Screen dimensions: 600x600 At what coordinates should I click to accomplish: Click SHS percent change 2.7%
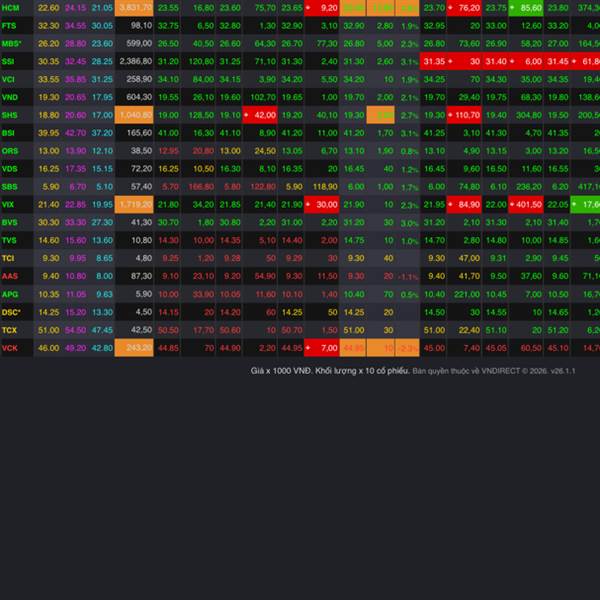click(x=409, y=115)
